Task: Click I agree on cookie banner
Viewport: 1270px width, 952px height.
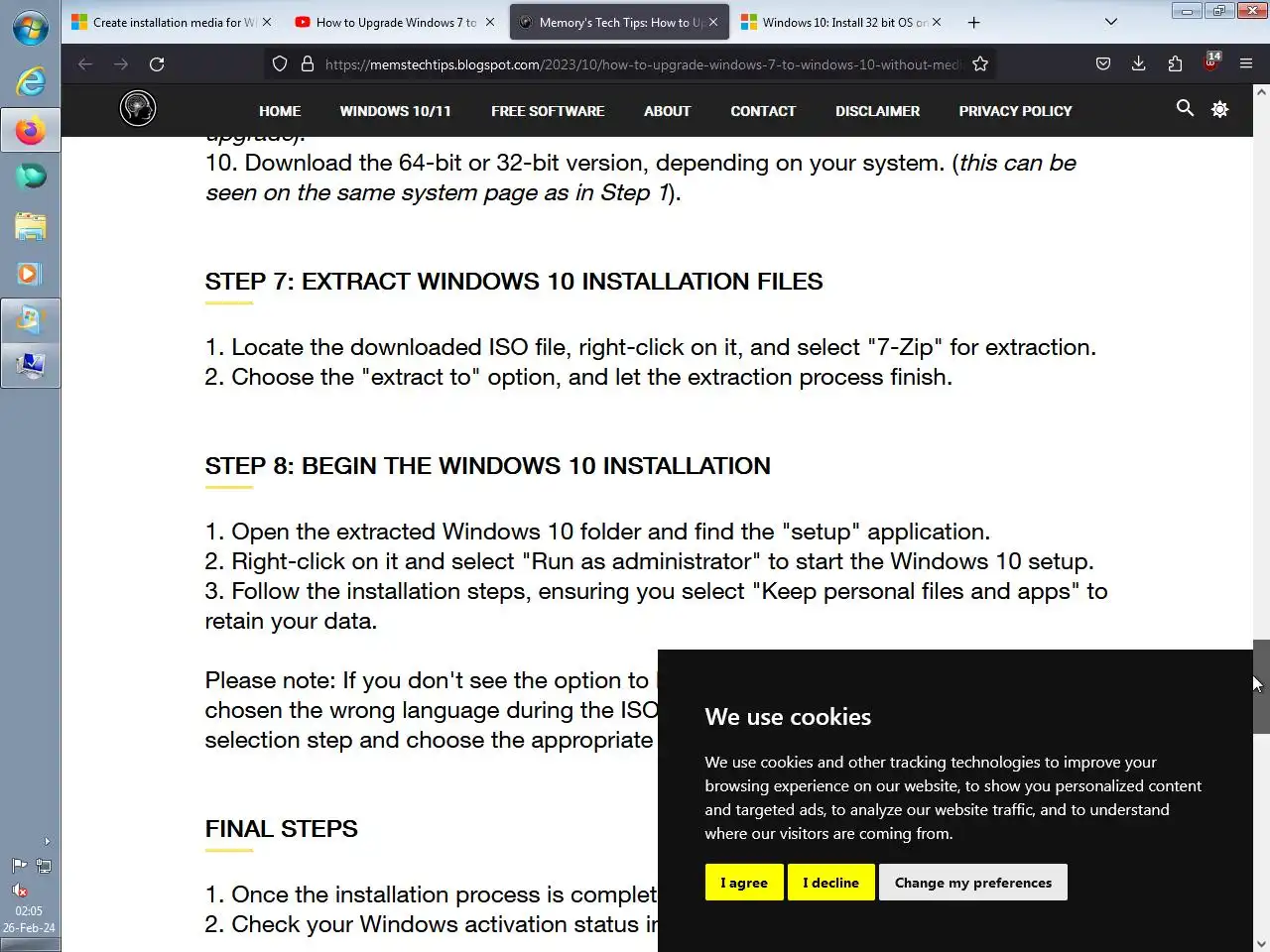Action: click(744, 883)
